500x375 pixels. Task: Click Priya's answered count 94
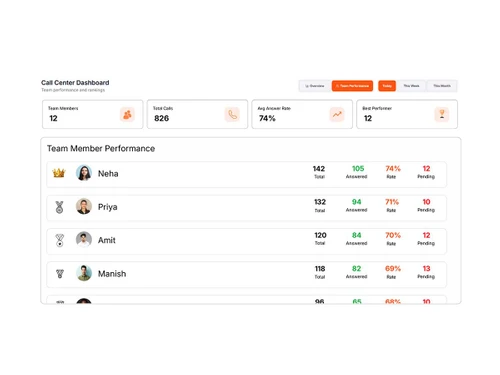[356, 202]
